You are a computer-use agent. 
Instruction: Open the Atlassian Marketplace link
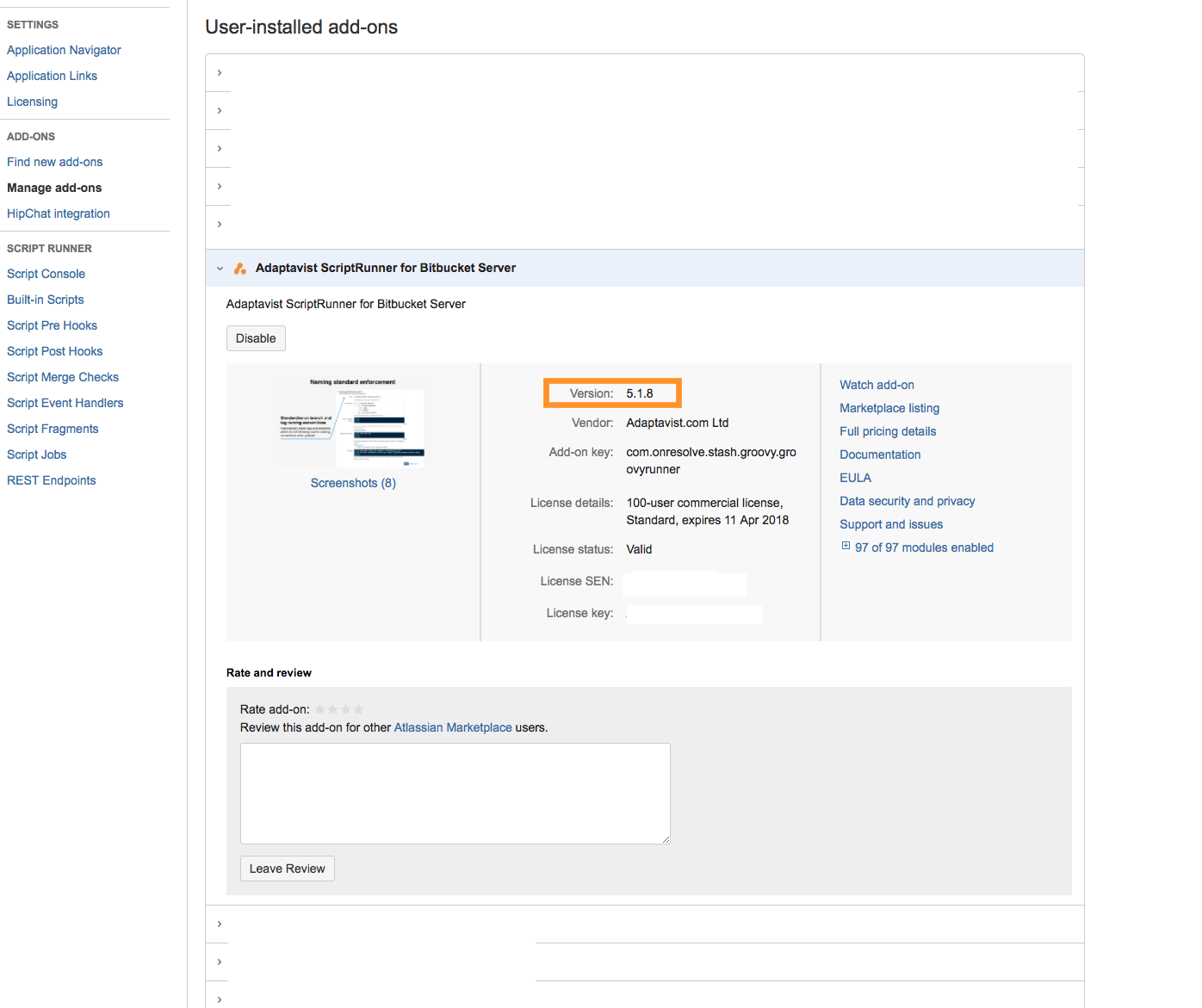pyautogui.click(x=452, y=727)
